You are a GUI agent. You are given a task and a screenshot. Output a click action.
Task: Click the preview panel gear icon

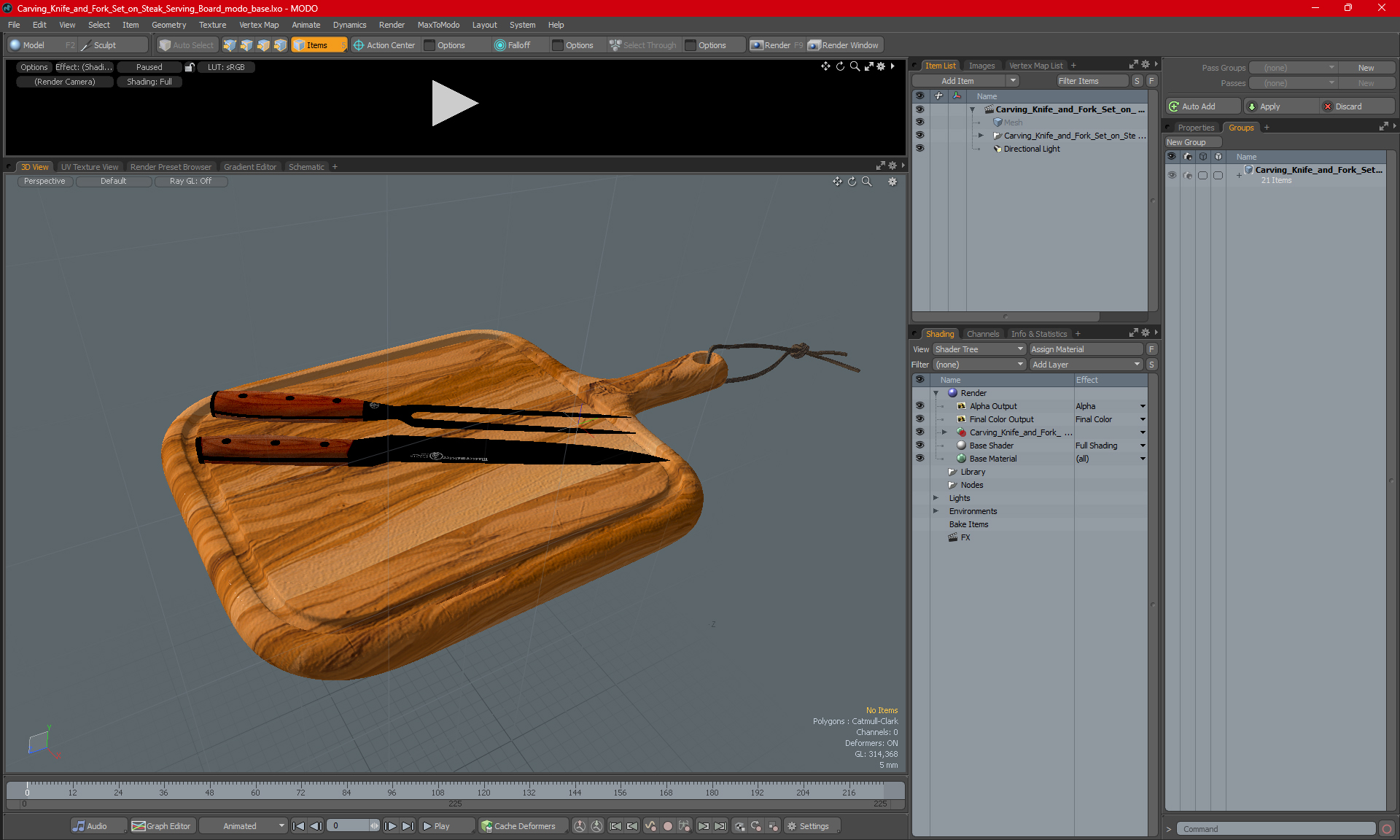click(x=881, y=66)
